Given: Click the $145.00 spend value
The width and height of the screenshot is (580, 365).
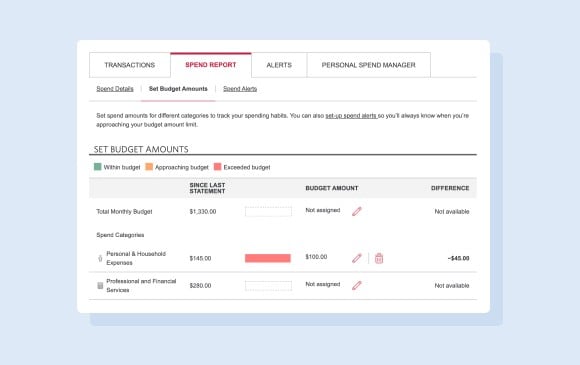Looking at the screenshot, I should coord(200,258).
